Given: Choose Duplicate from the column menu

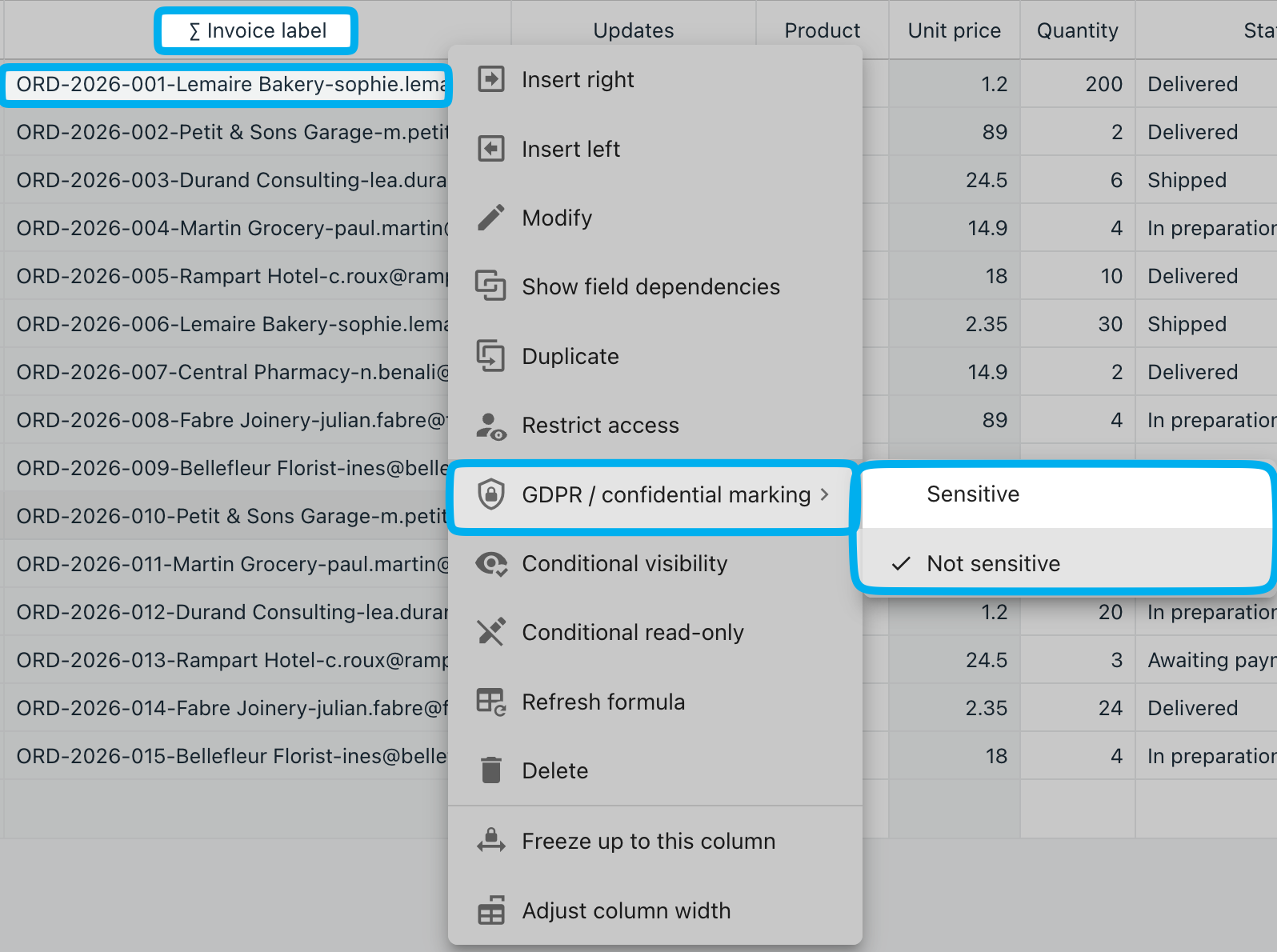Looking at the screenshot, I should coord(655,356).
